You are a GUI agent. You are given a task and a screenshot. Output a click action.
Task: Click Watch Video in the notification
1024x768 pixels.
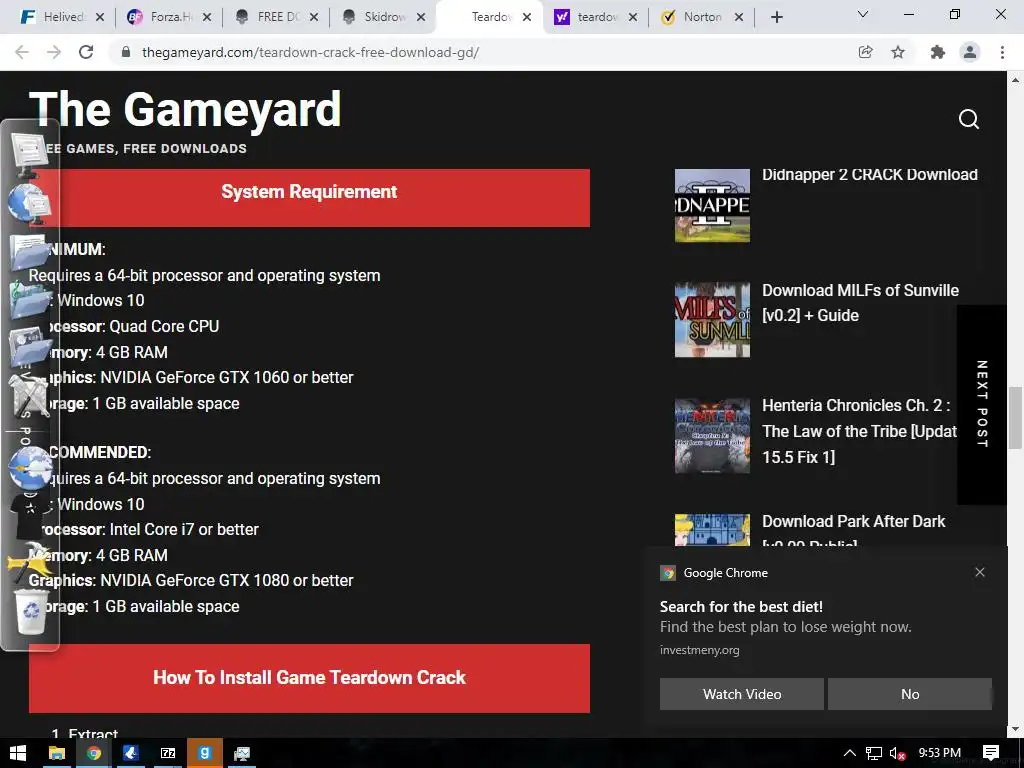(742, 694)
